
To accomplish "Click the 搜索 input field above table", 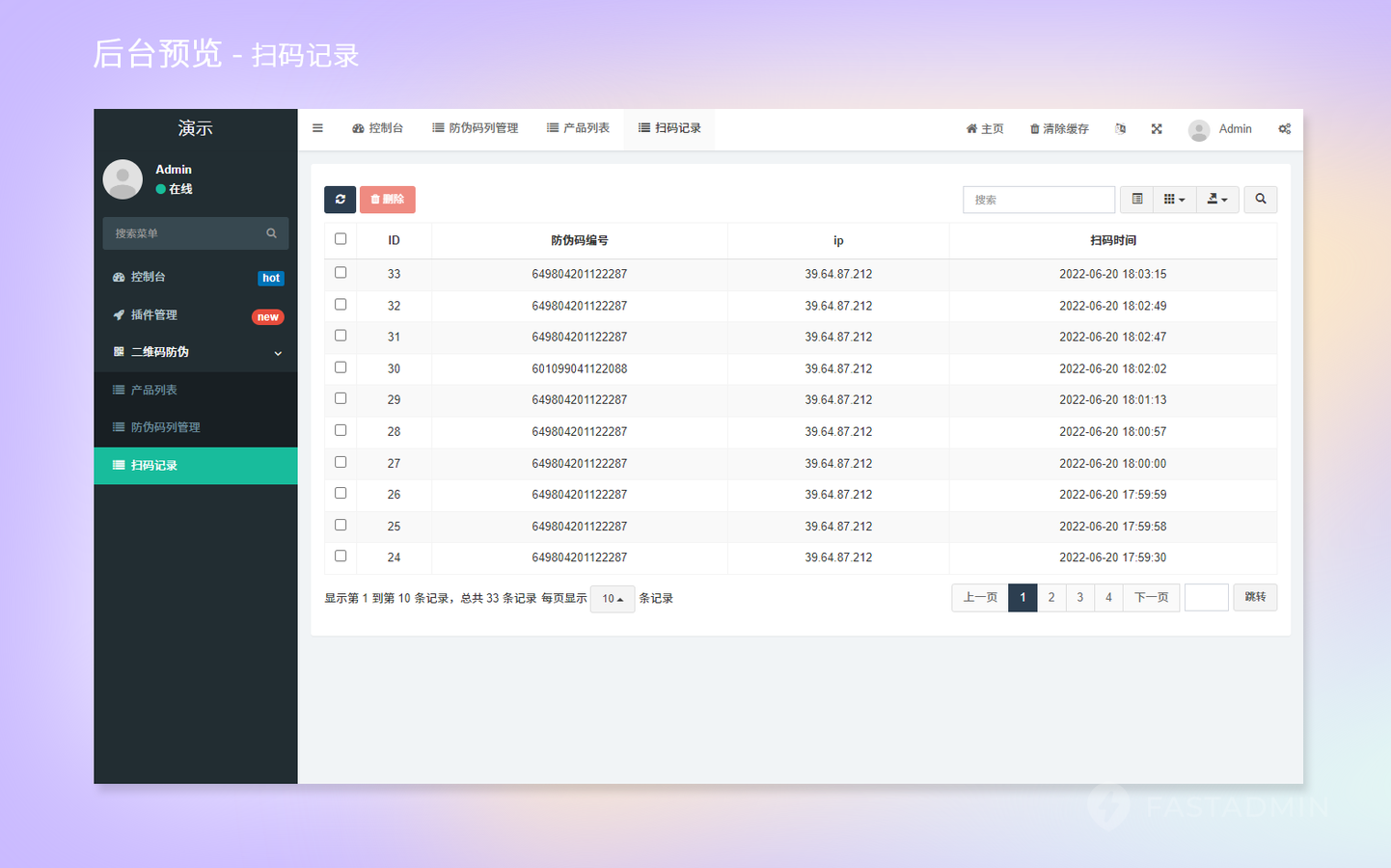I will click(x=1039, y=200).
